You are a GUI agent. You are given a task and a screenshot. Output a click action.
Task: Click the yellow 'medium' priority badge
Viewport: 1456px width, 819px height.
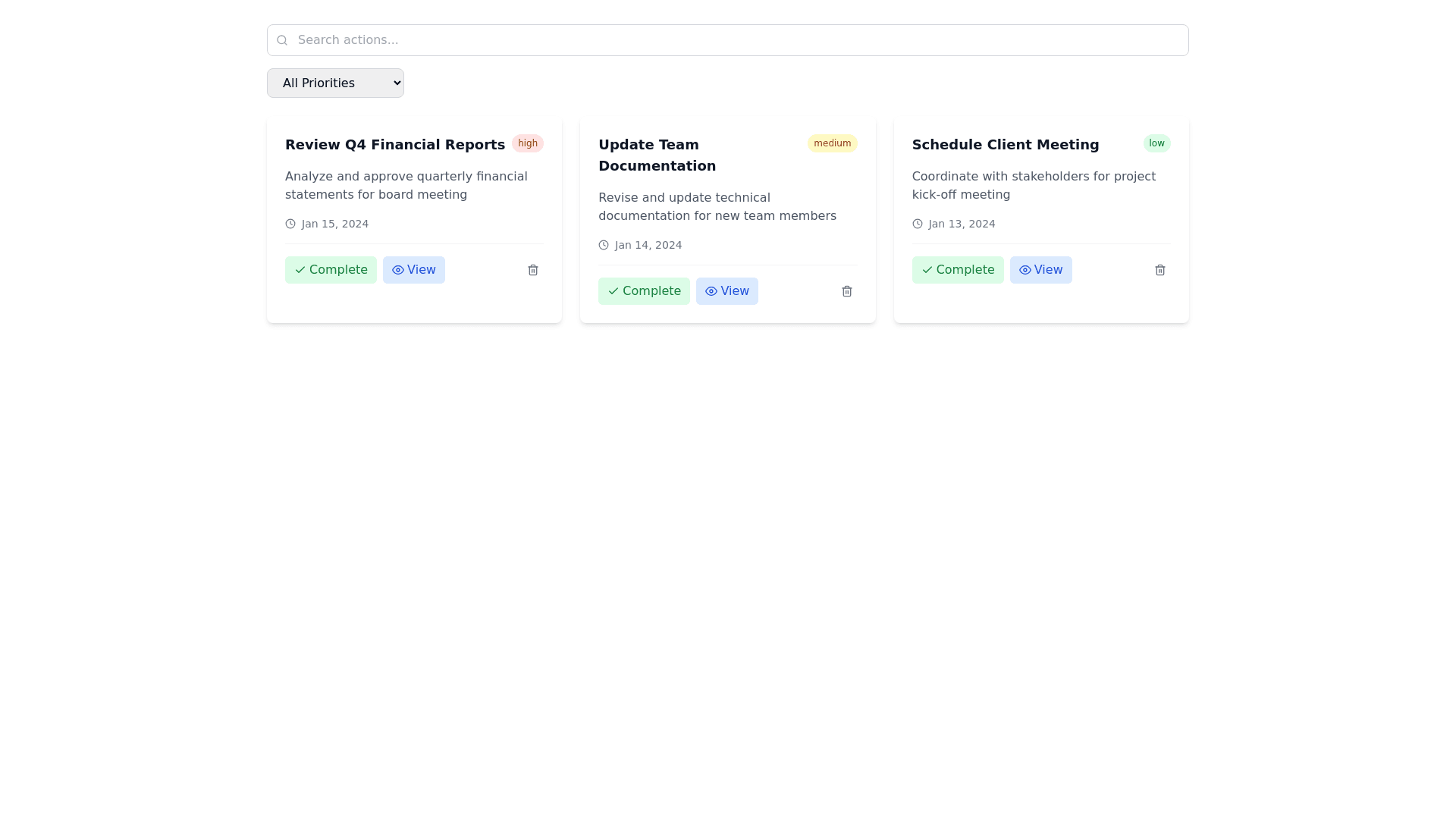pos(832,143)
